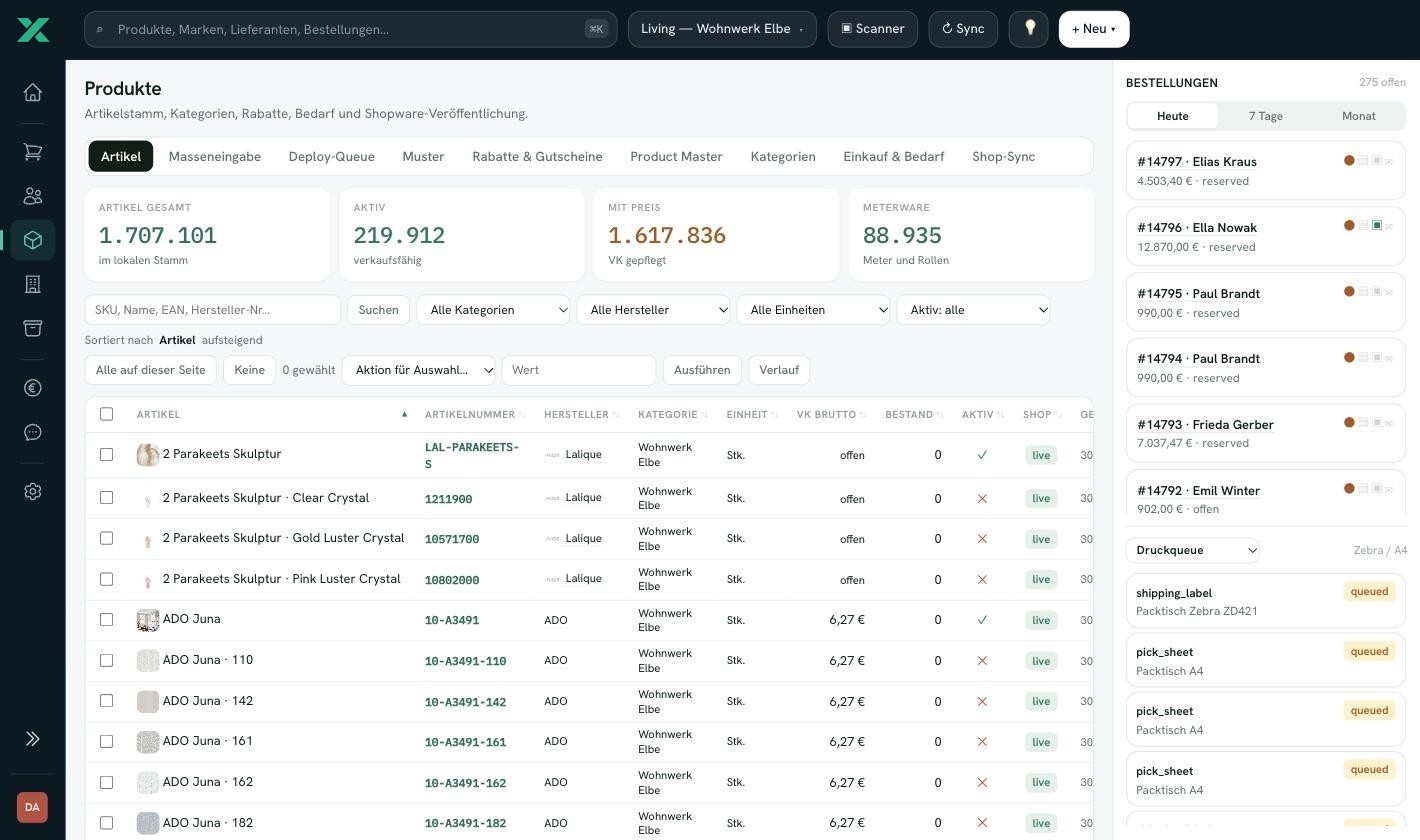
Task: Open the customers people icon in sidebar
Action: point(33,196)
